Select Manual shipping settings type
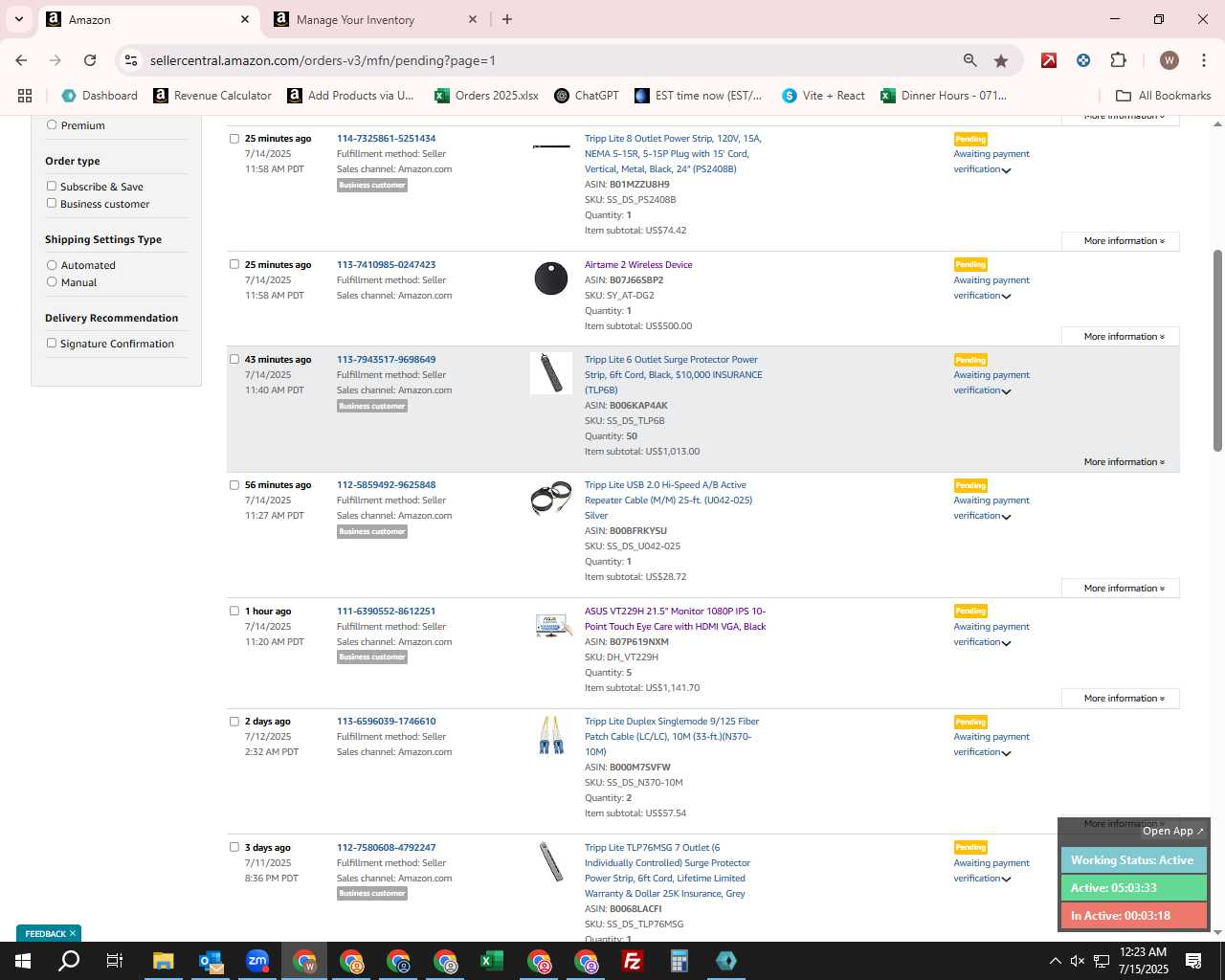 [52, 282]
